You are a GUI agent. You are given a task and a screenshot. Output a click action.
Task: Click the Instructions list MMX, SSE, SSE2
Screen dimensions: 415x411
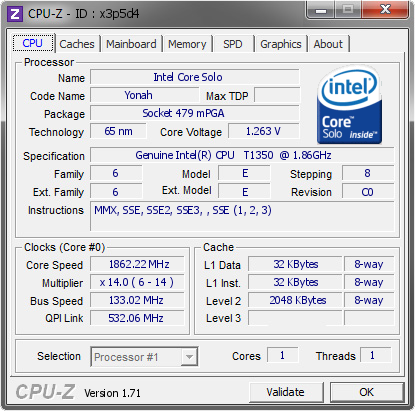[x=242, y=216]
